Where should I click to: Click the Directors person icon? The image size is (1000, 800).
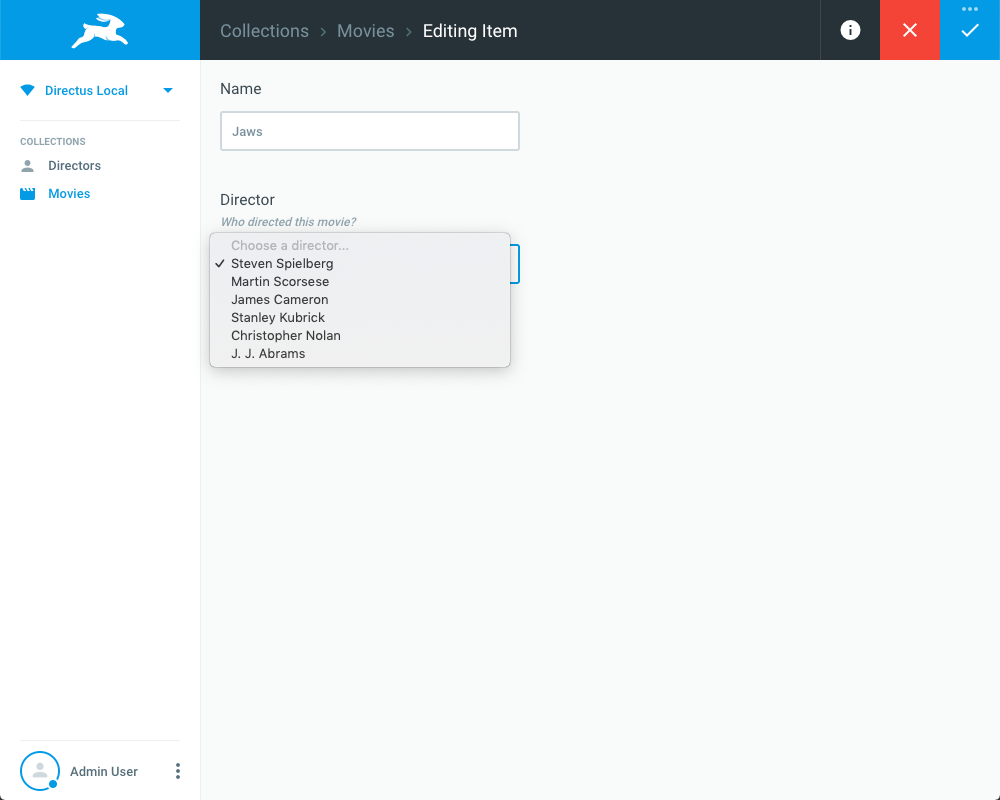(x=27, y=166)
